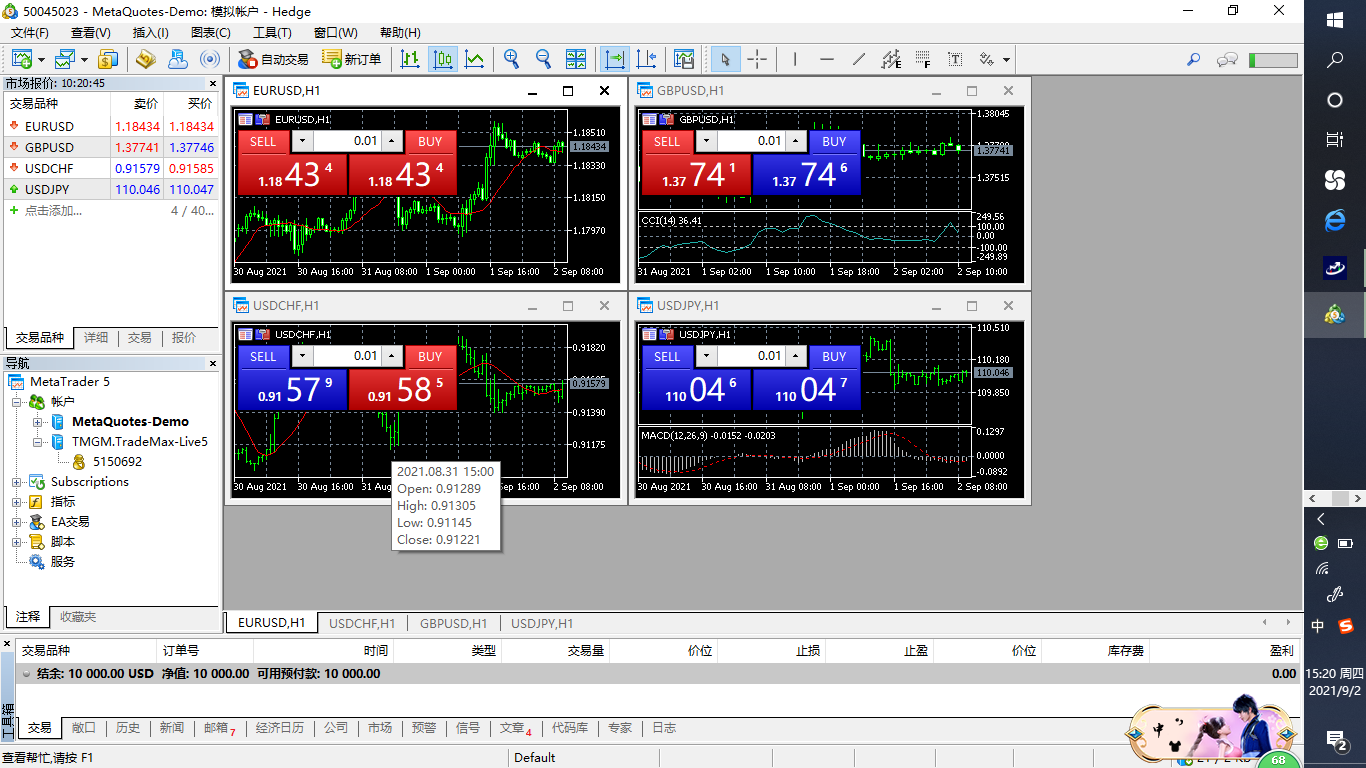Select the trendline drawing tool

pos(859,59)
